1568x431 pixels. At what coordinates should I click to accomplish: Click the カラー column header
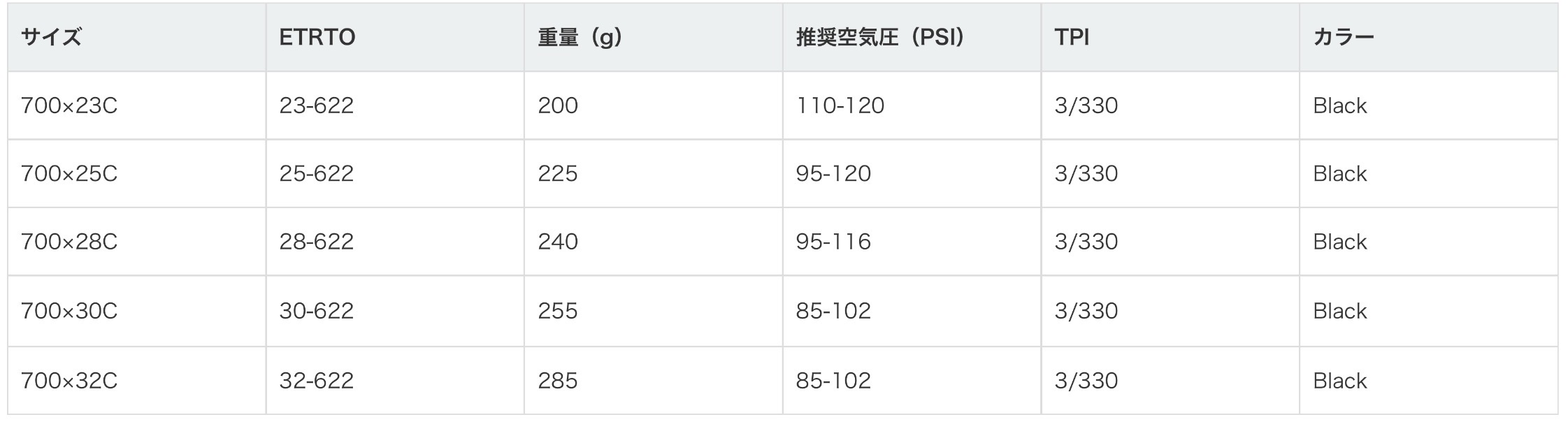point(1343,37)
